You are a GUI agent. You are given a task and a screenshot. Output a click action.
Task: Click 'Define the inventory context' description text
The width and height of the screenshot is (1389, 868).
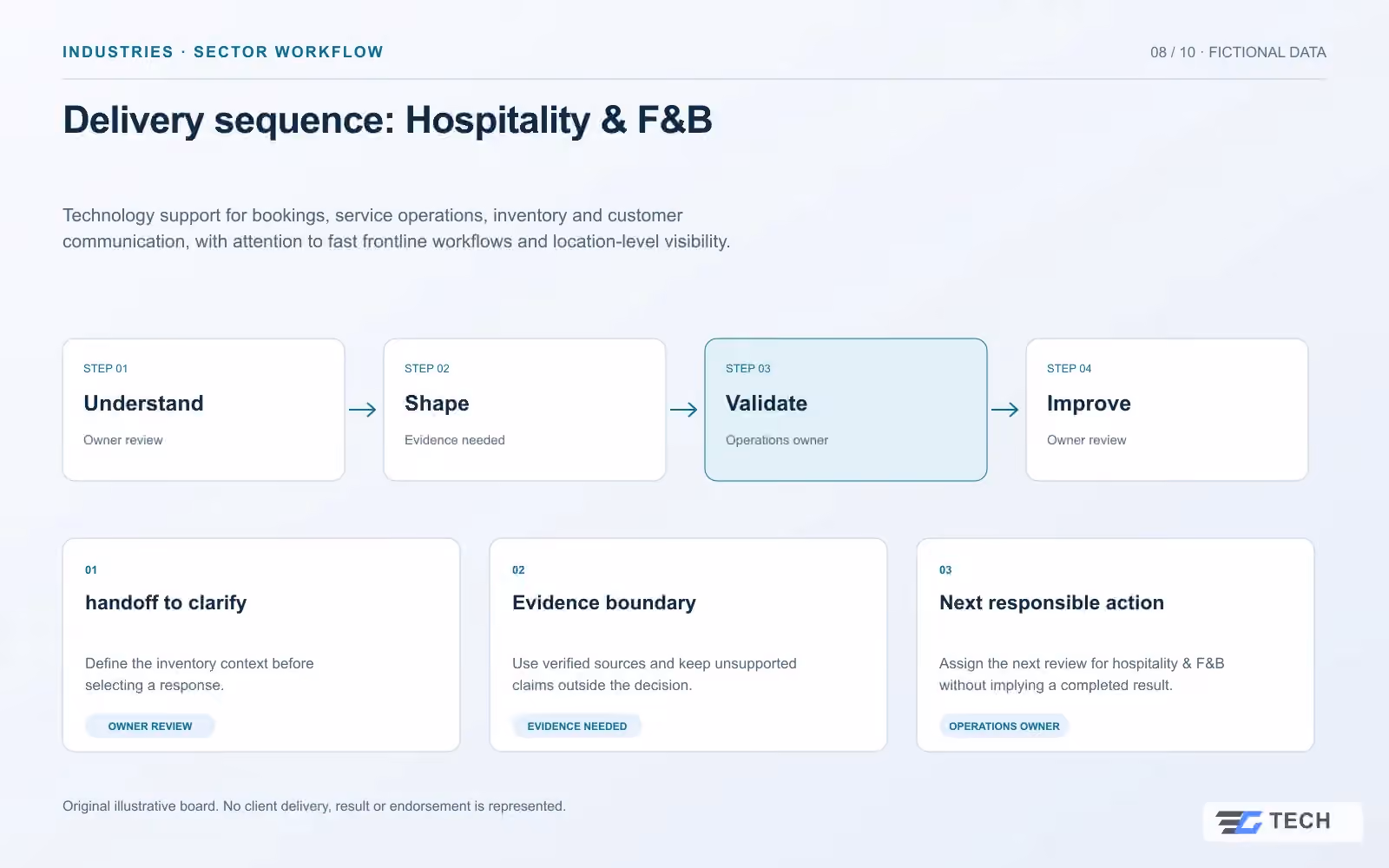200,674
